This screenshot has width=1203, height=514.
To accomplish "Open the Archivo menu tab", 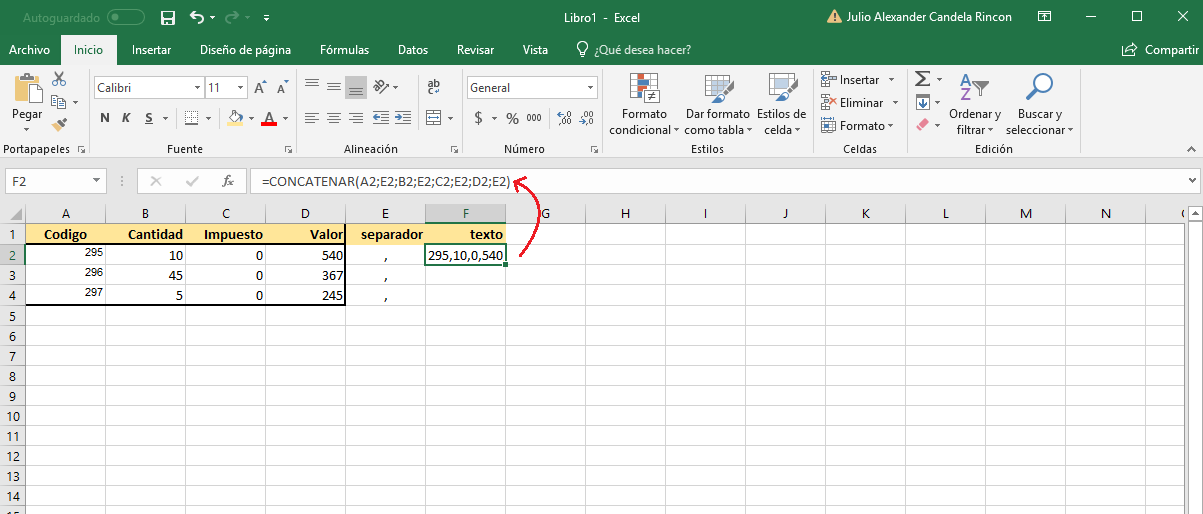I will coord(29,50).
